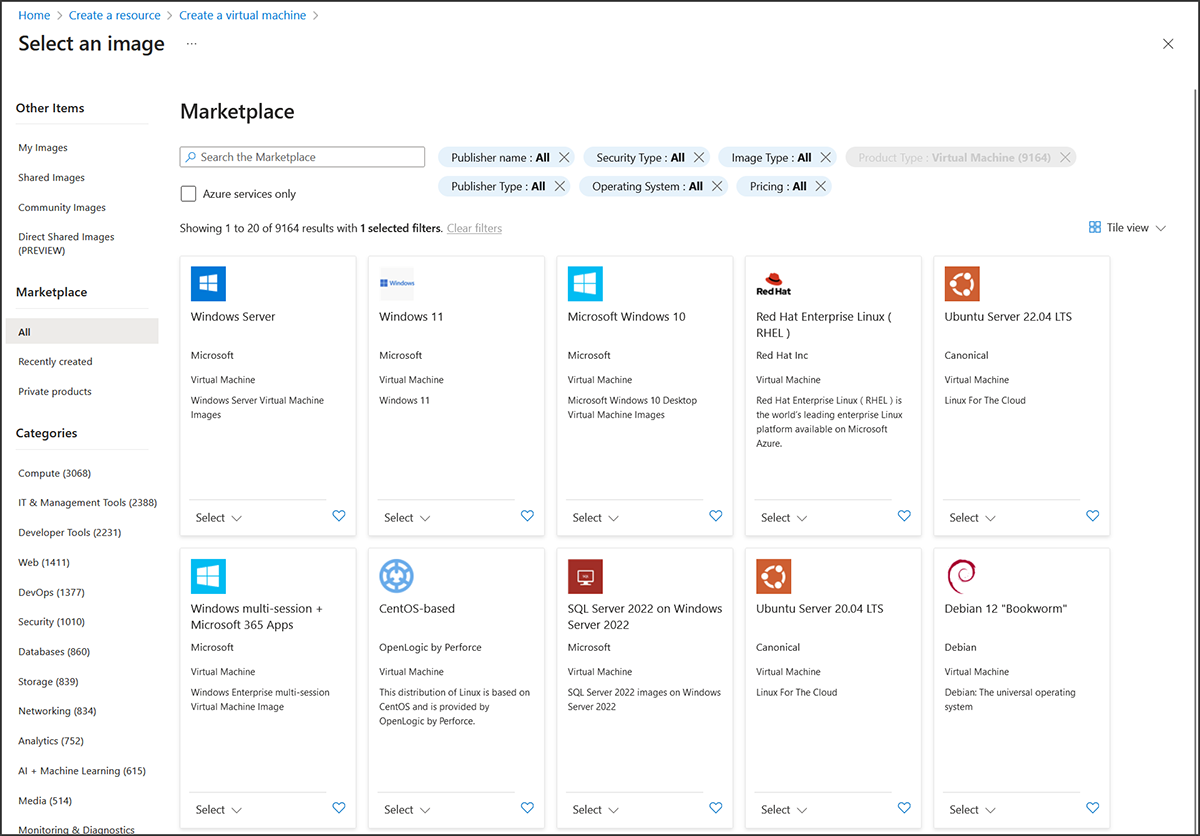Favorite Windows 11 with heart icon
The width and height of the screenshot is (1200, 836).
click(x=527, y=516)
